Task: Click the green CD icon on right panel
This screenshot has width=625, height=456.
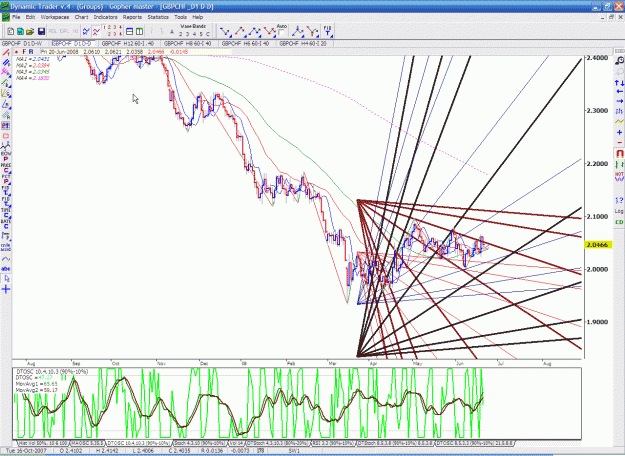Action: [x=619, y=222]
